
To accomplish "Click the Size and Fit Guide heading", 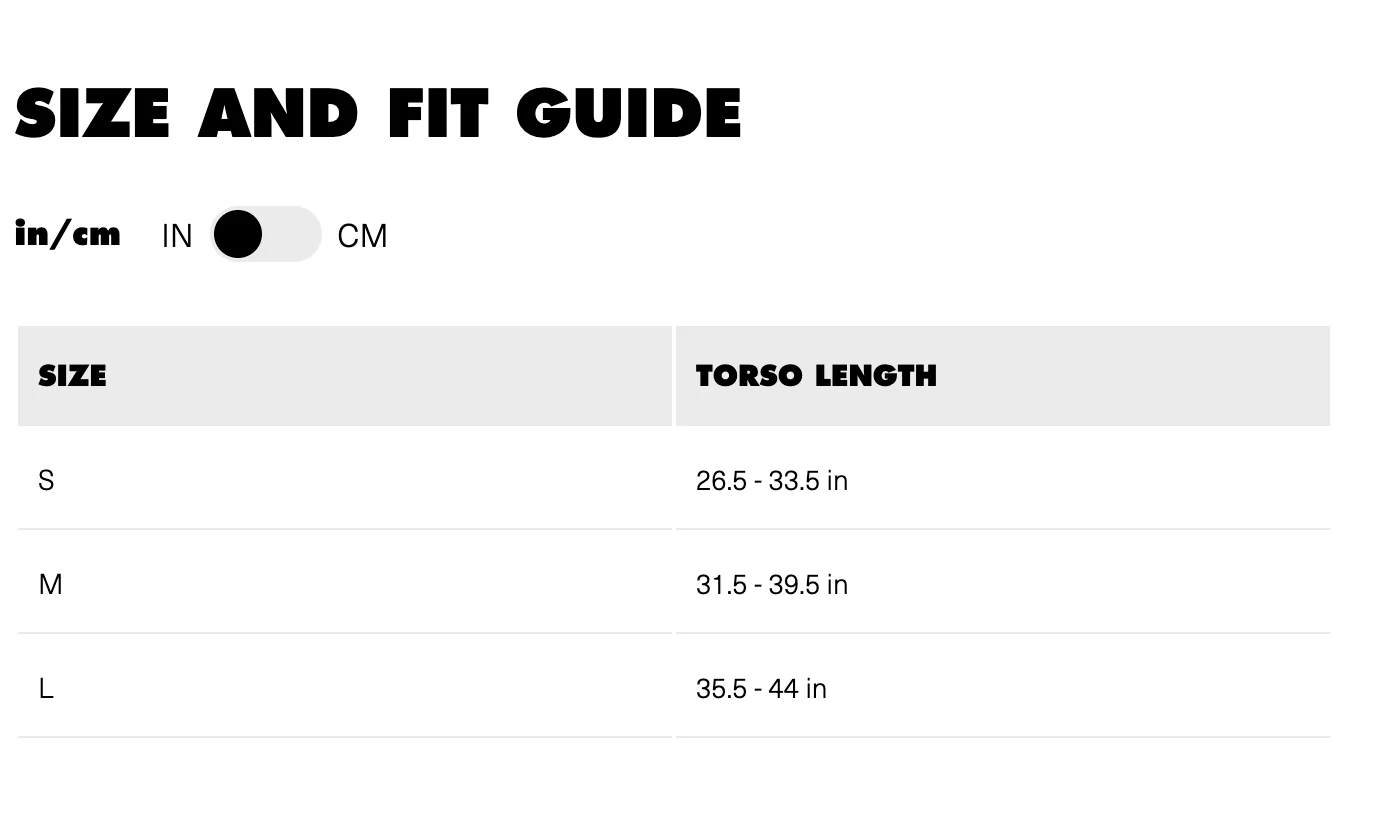I will pos(379,113).
